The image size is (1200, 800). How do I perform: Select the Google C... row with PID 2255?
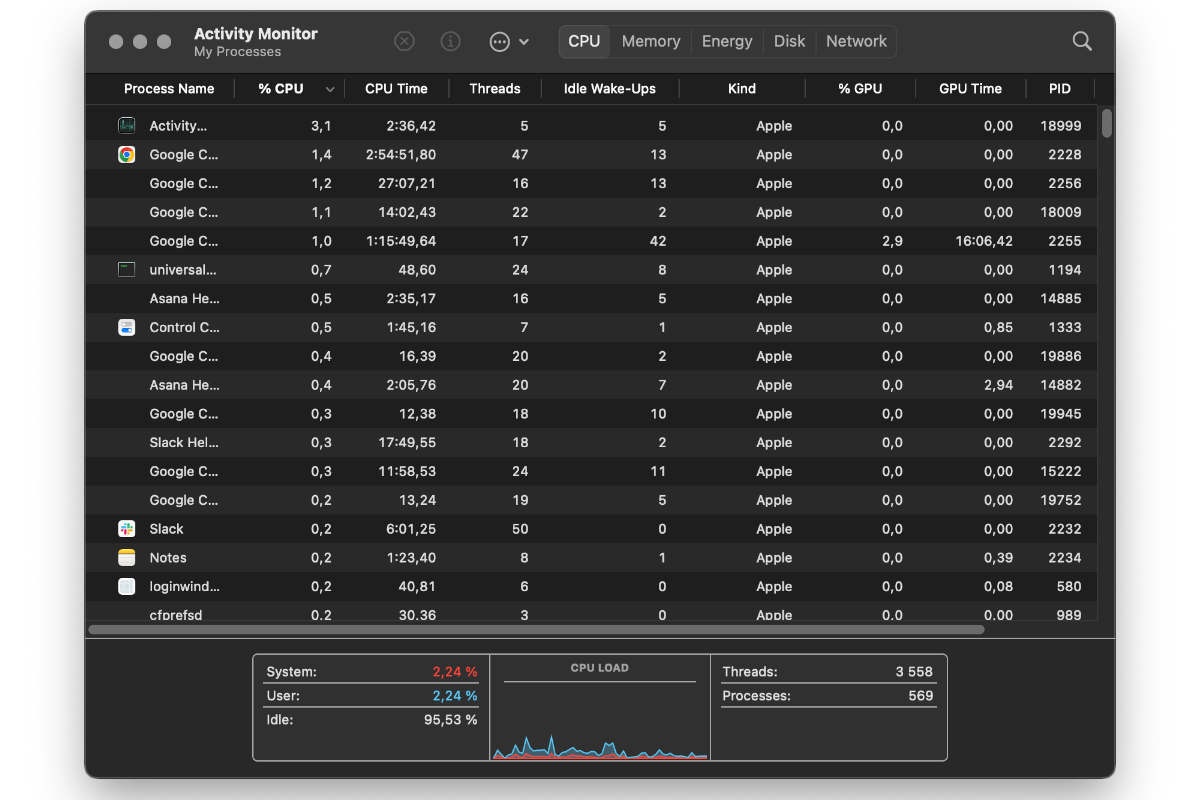(x=591, y=241)
